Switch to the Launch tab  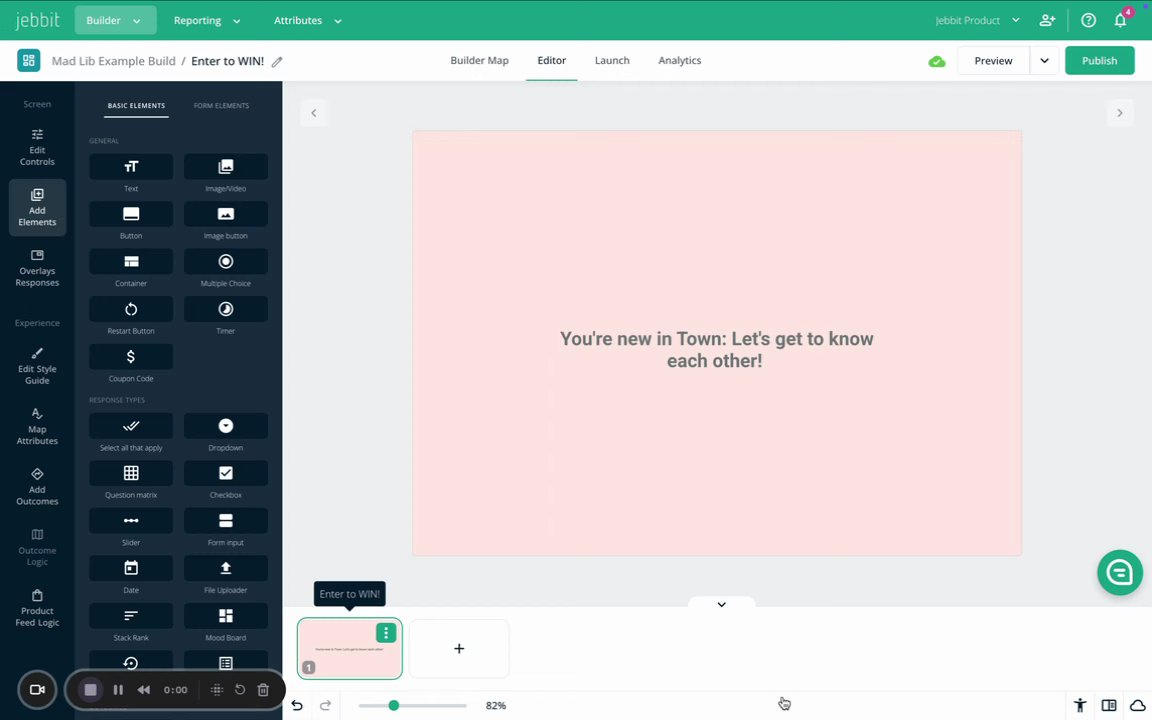click(612, 61)
